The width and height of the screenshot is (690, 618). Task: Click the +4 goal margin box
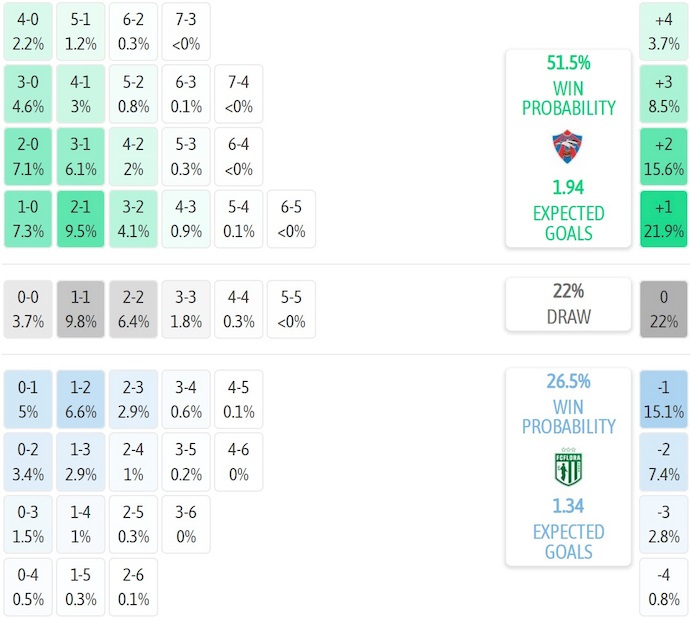pos(664,30)
